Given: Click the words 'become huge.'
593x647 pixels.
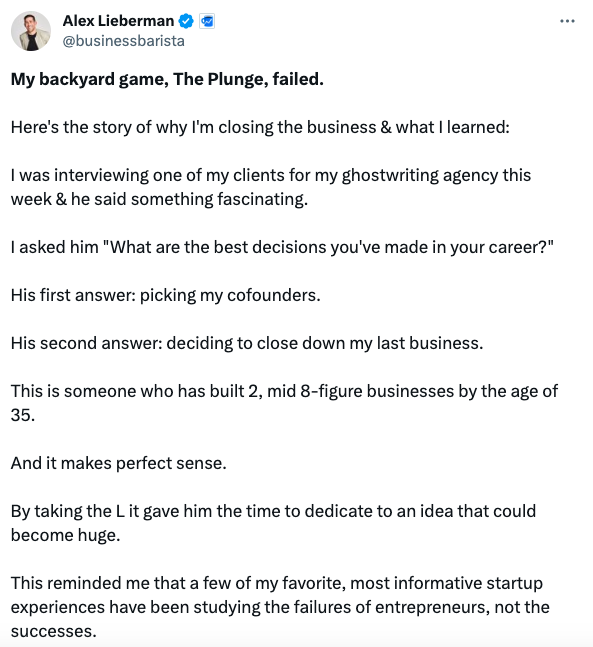Looking at the screenshot, I should point(66,536).
